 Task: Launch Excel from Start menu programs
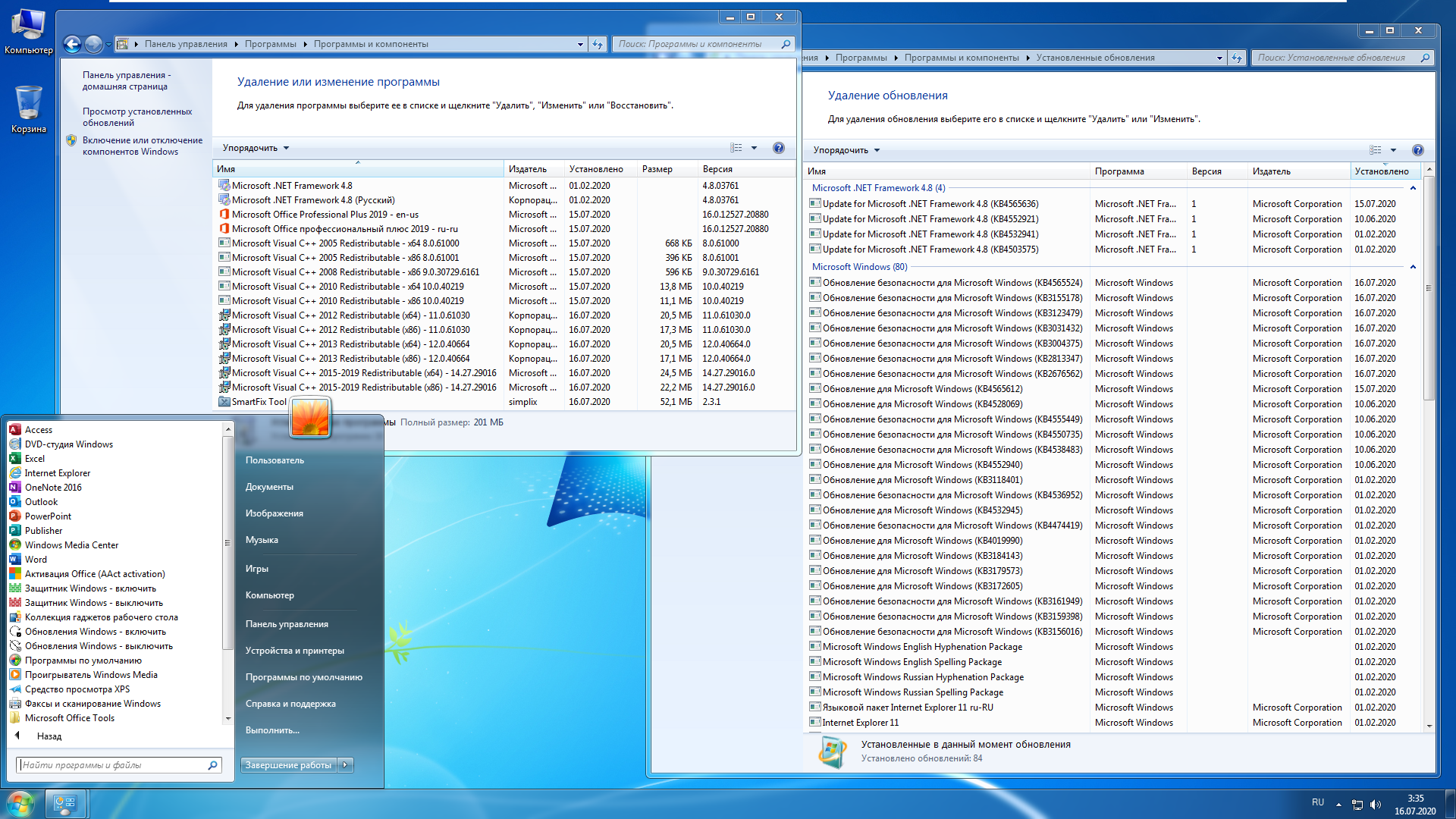click(34, 459)
